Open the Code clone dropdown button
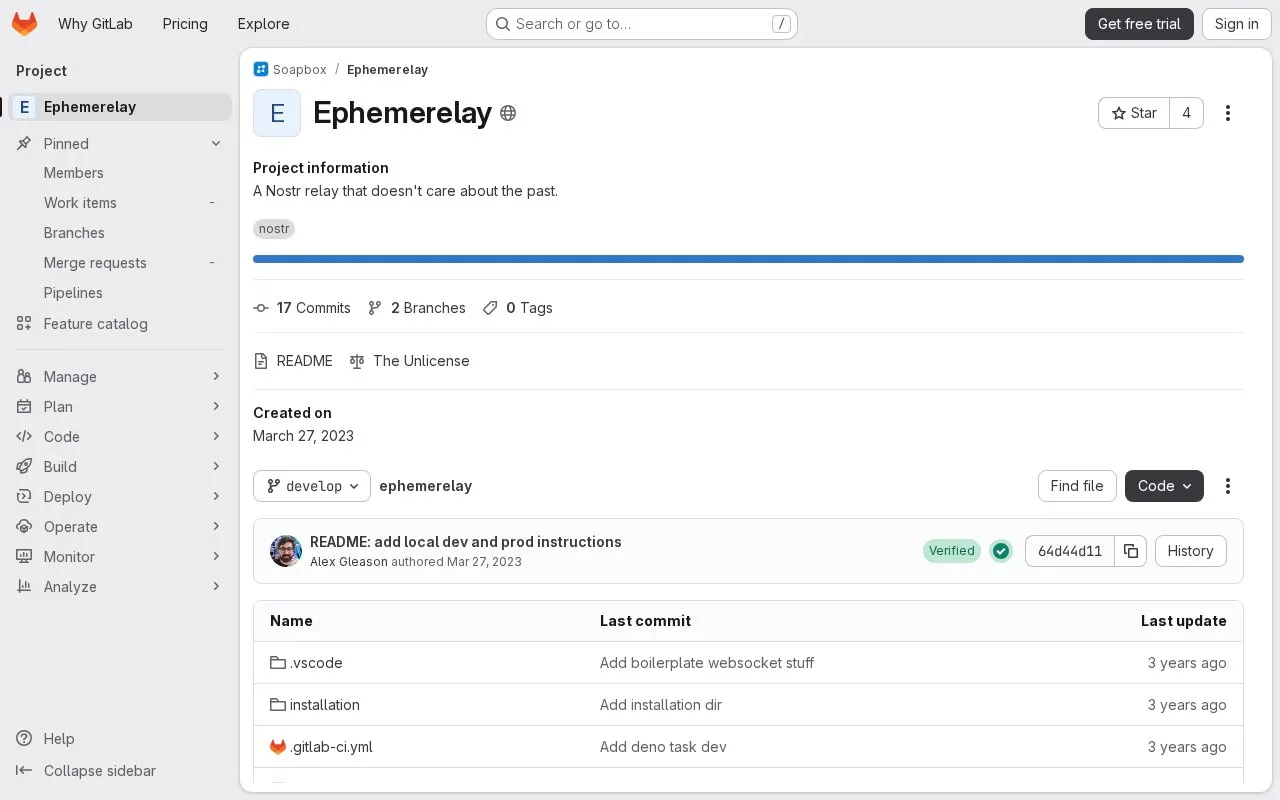The height and width of the screenshot is (800, 1280). 1164,486
